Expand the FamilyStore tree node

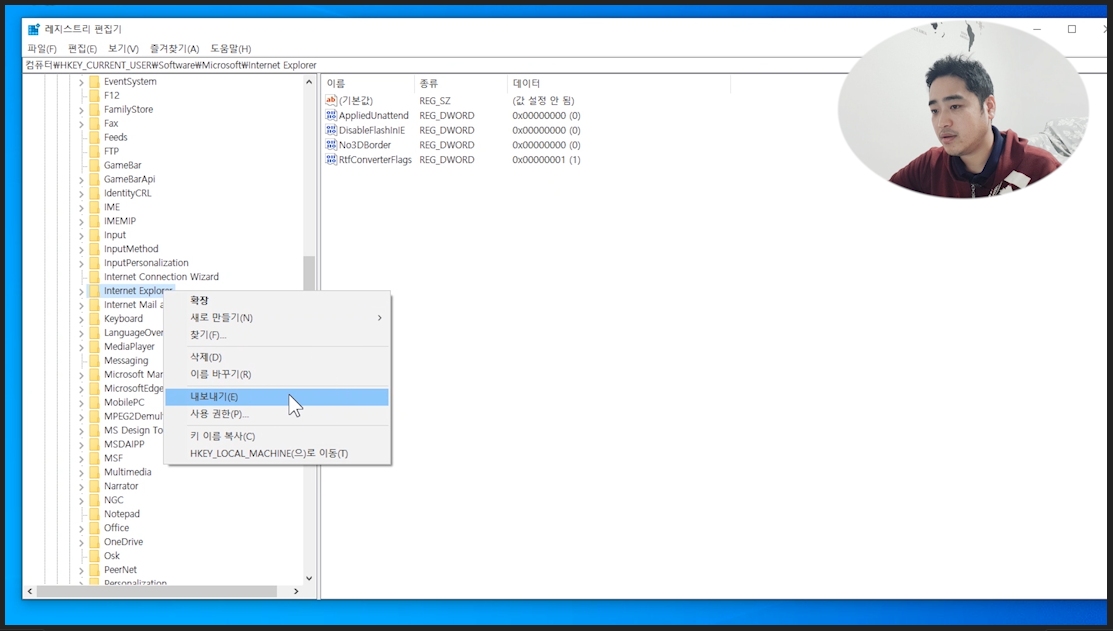(x=81, y=110)
